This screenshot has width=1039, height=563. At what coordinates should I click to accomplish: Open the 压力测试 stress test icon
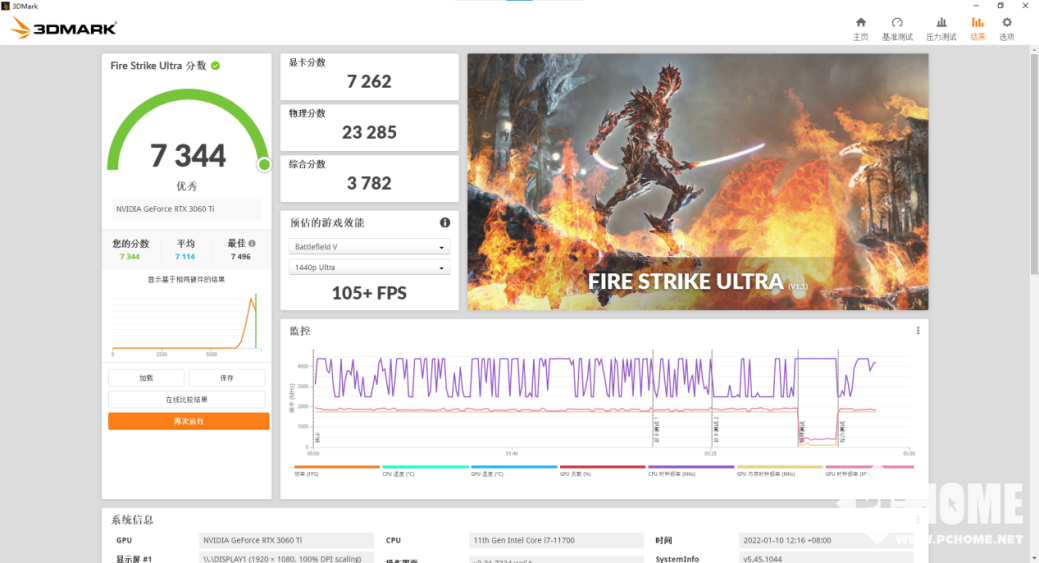tap(941, 23)
